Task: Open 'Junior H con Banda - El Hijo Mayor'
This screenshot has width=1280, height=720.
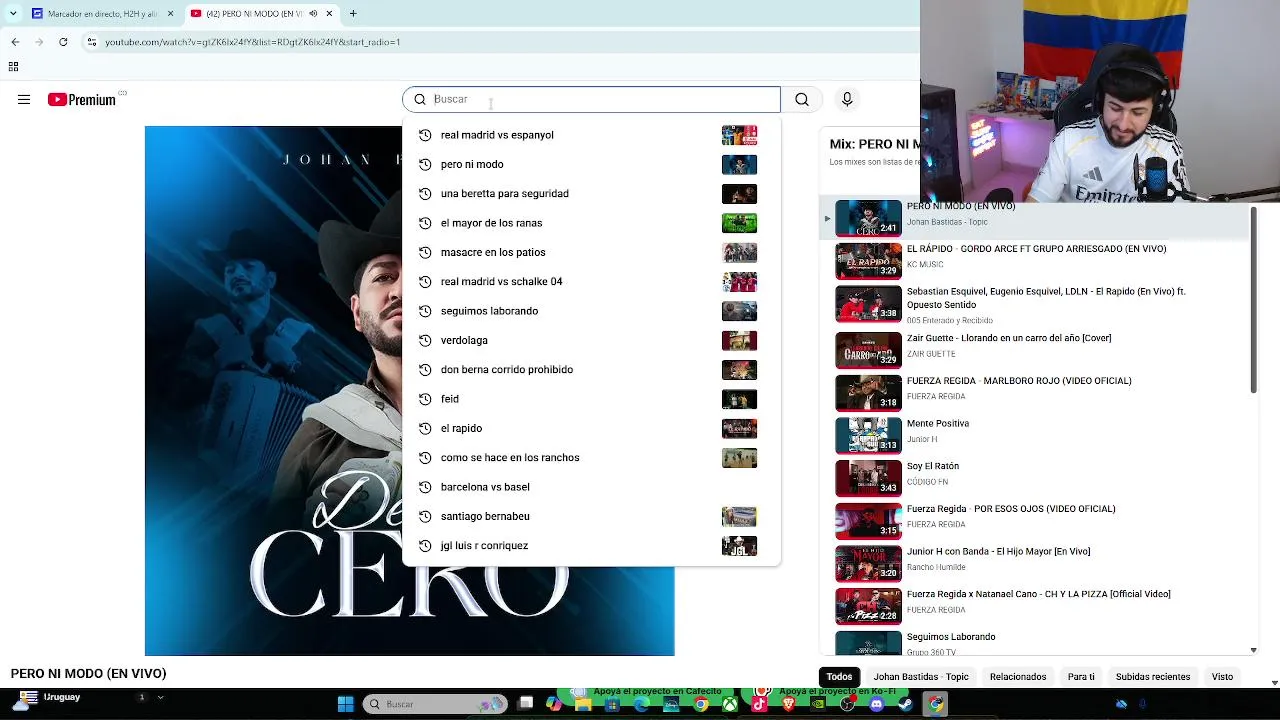Action: pyautogui.click(x=998, y=551)
